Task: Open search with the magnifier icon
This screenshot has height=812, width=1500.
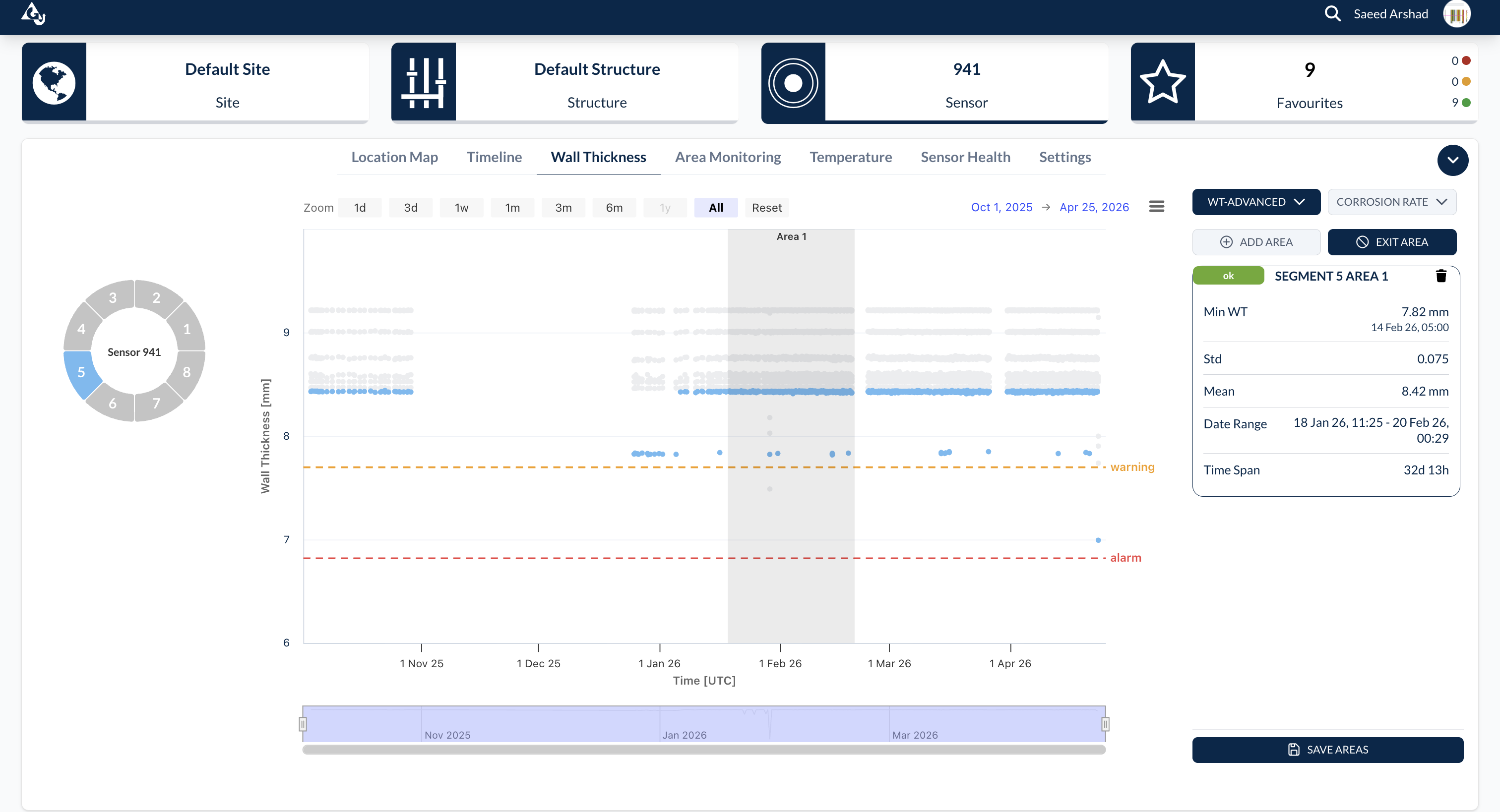Action: [x=1332, y=13]
